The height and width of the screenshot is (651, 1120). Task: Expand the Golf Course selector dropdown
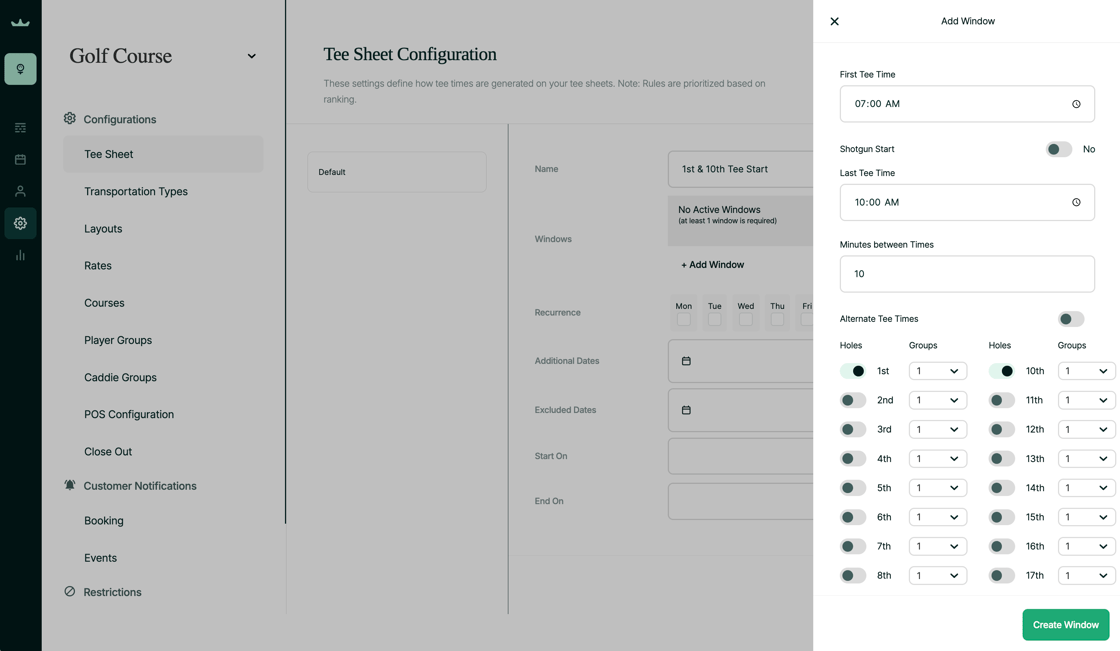pos(251,56)
